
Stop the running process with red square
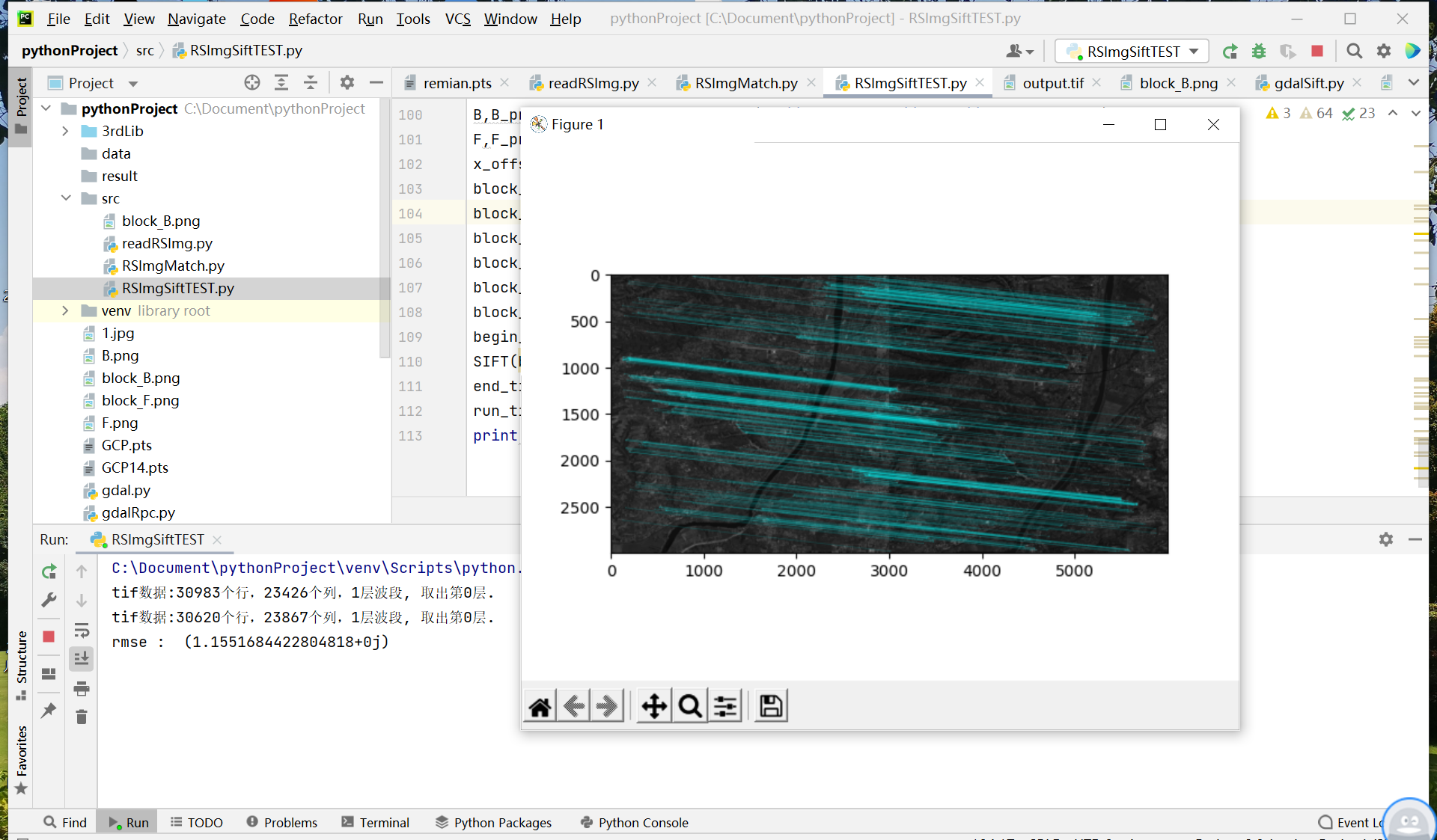click(1317, 51)
